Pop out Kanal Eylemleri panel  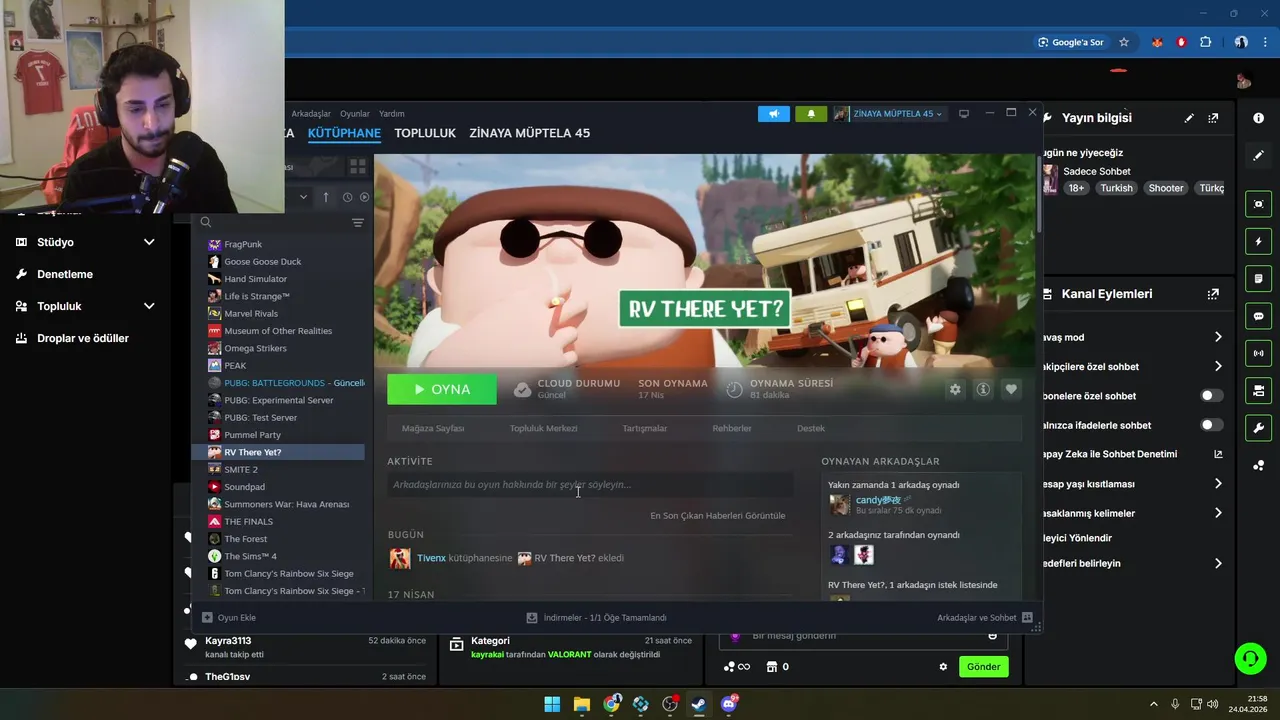(x=1213, y=294)
